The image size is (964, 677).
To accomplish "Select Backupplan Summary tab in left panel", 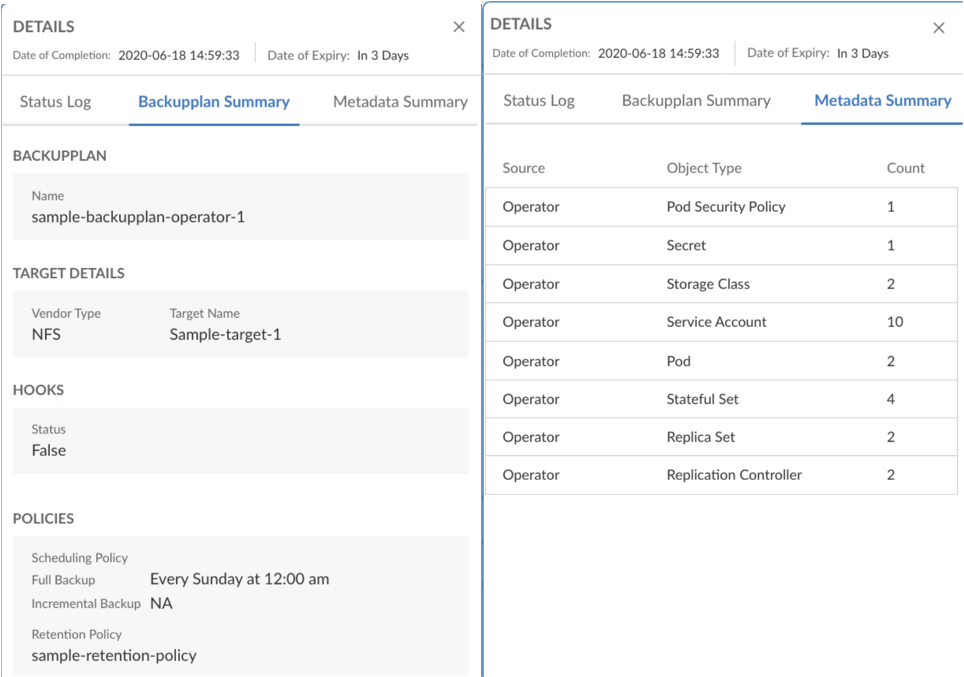I will tap(214, 101).
